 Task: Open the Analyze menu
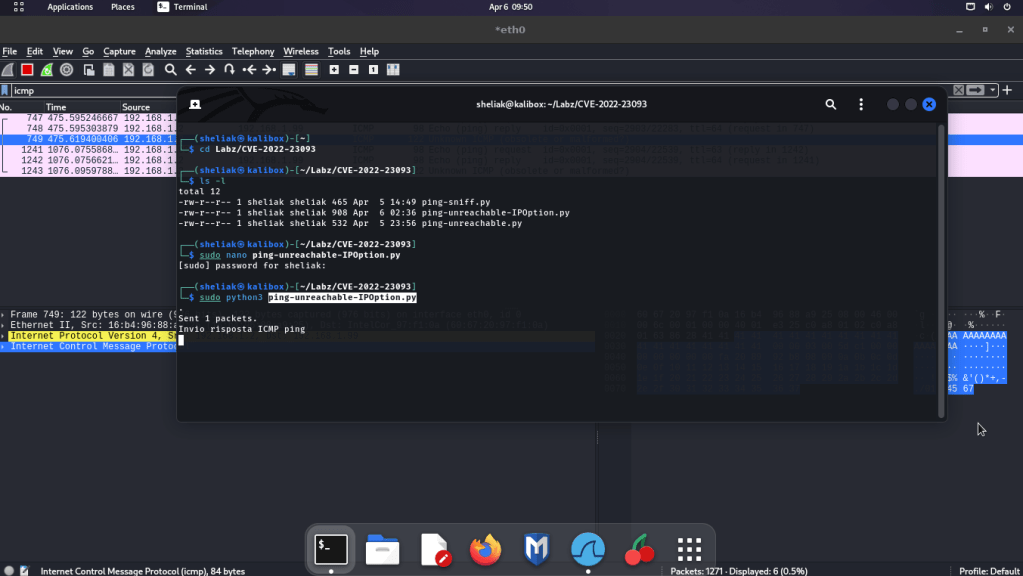pyautogui.click(x=160, y=51)
